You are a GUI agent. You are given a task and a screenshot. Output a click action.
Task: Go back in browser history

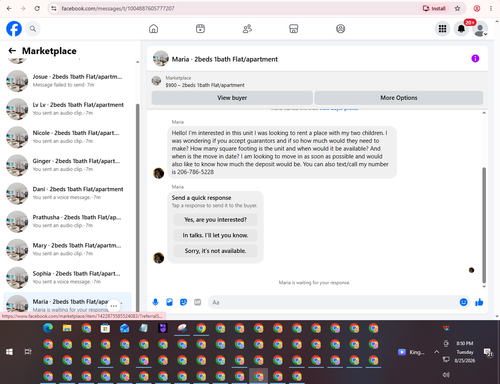pos(9,8)
